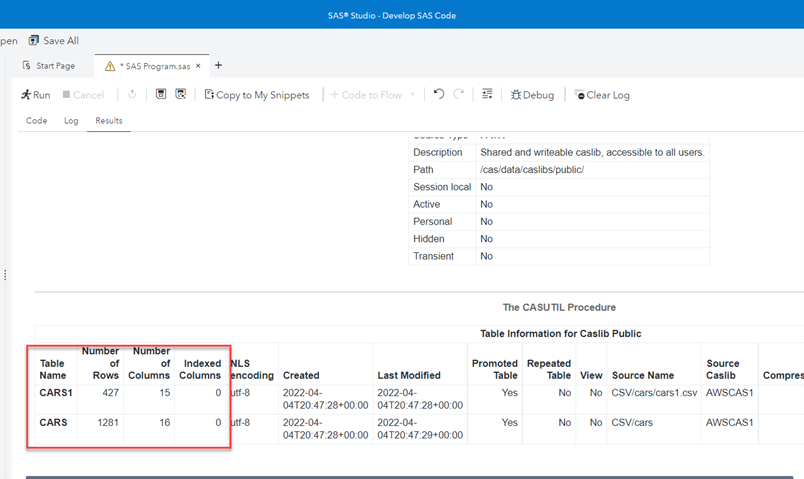Switch to the Code tab
Screen dimensions: 804x479
(x=36, y=121)
